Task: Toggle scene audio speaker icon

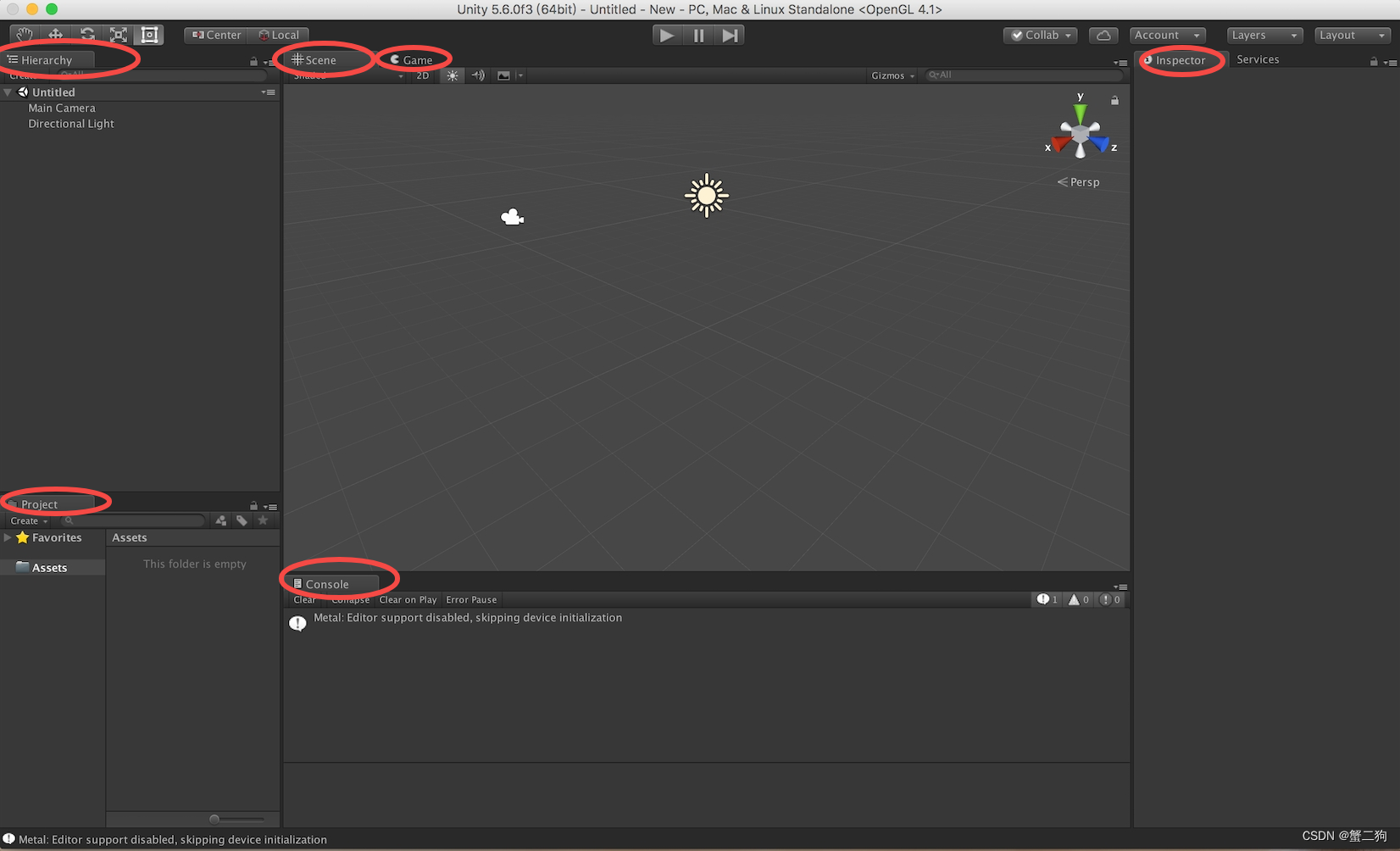Action: point(478,75)
